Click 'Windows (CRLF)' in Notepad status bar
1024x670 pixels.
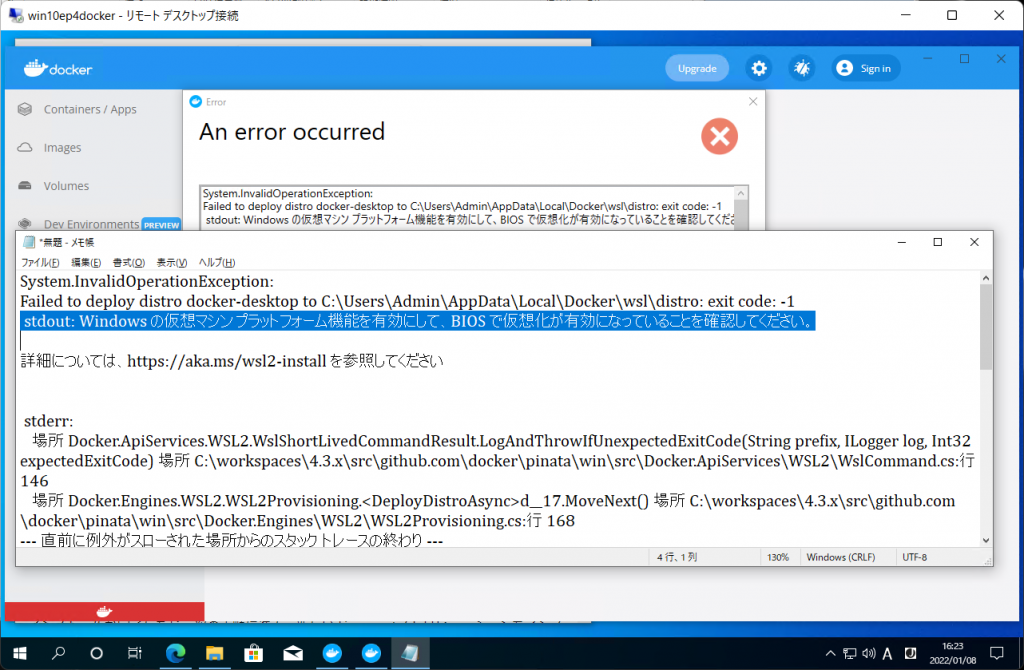[840, 557]
